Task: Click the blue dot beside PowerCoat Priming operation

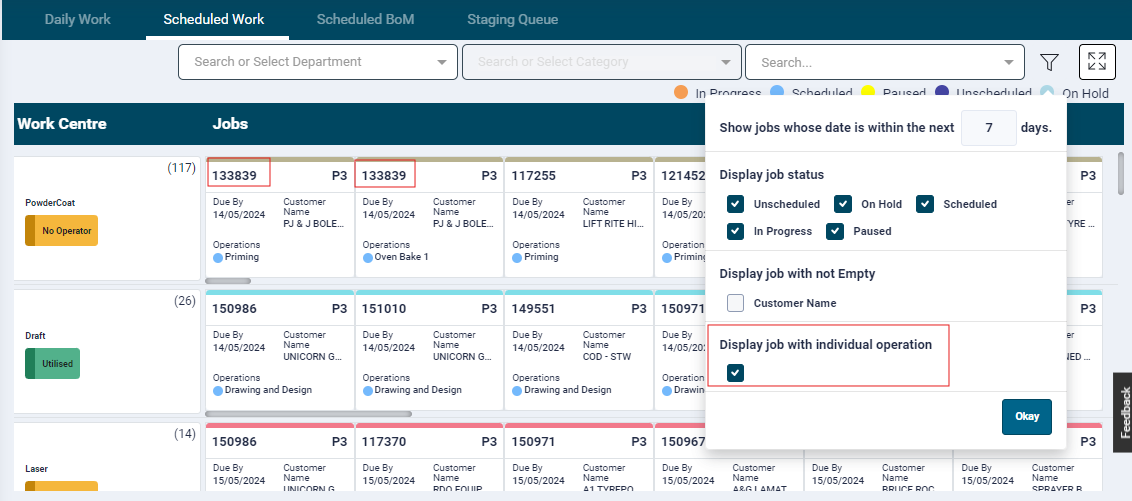Action: pos(218,257)
